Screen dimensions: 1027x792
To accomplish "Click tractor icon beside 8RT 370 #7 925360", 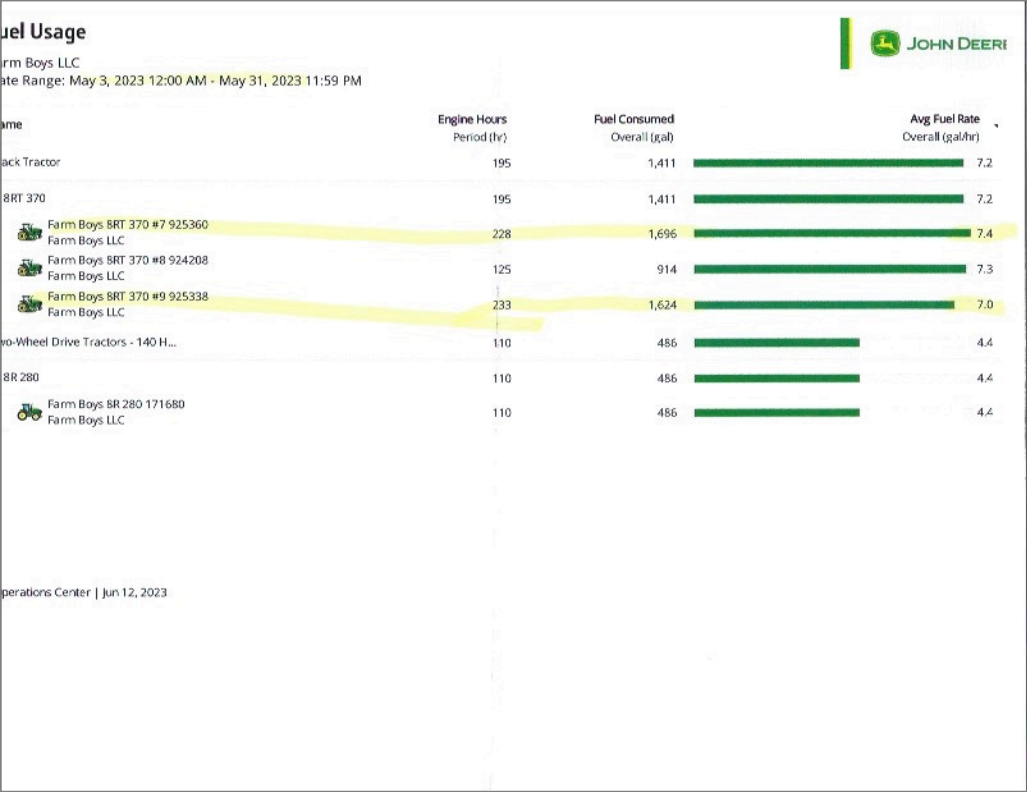I will tap(29, 232).
